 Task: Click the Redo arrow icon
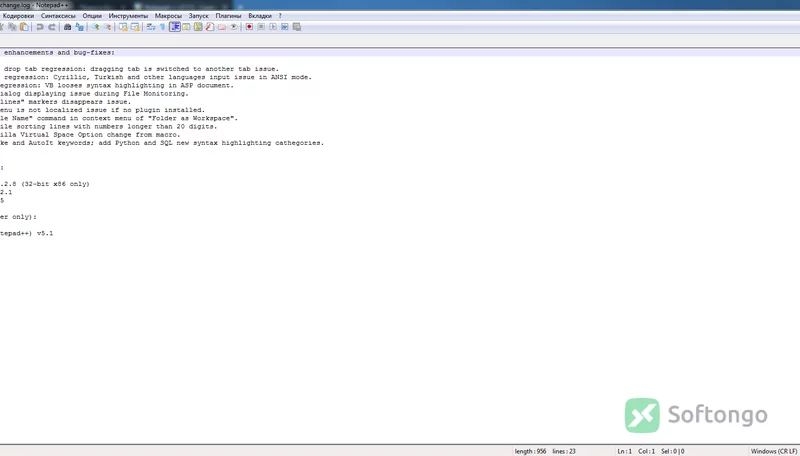pyautogui.click(x=52, y=27)
